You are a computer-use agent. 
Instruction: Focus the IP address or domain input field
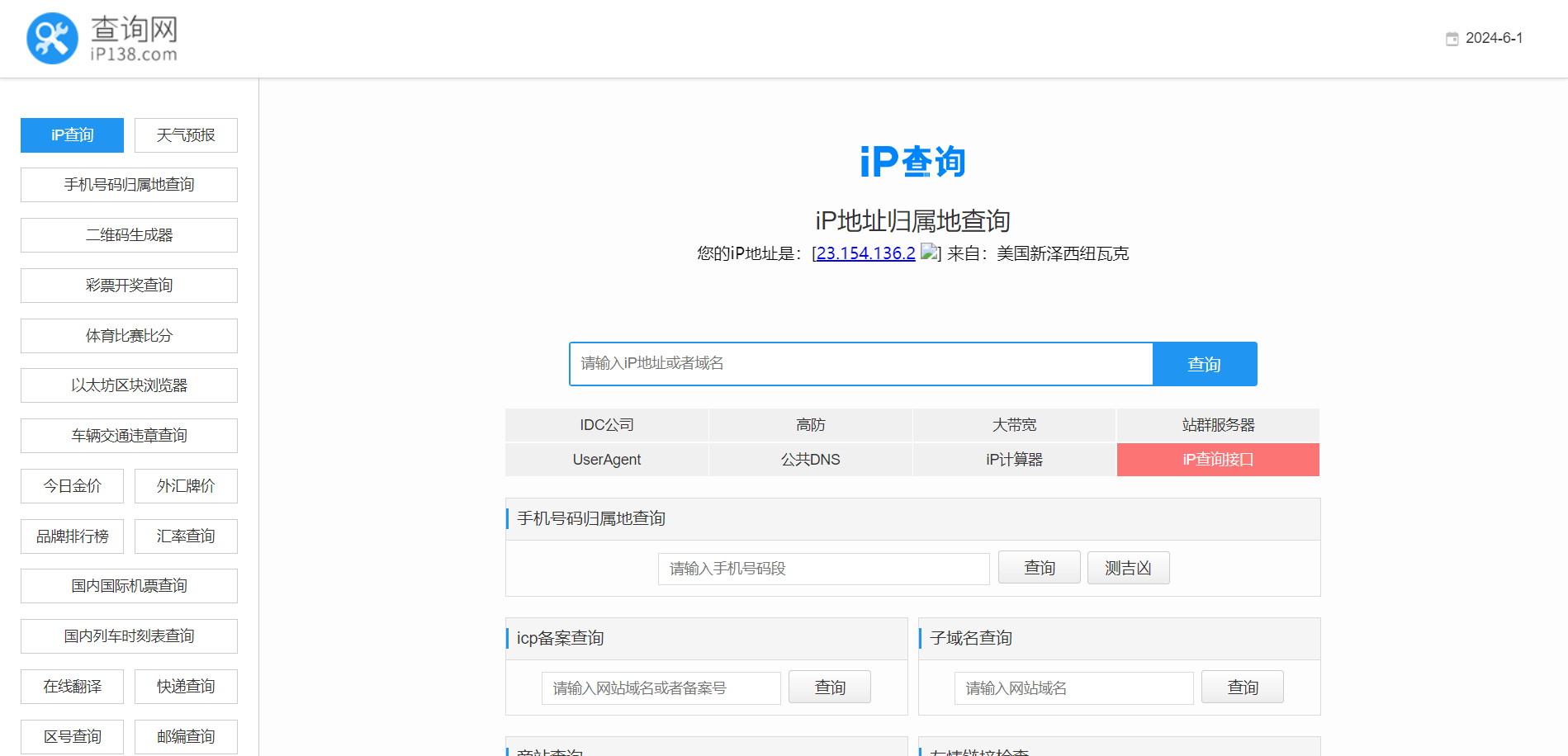[x=861, y=364]
